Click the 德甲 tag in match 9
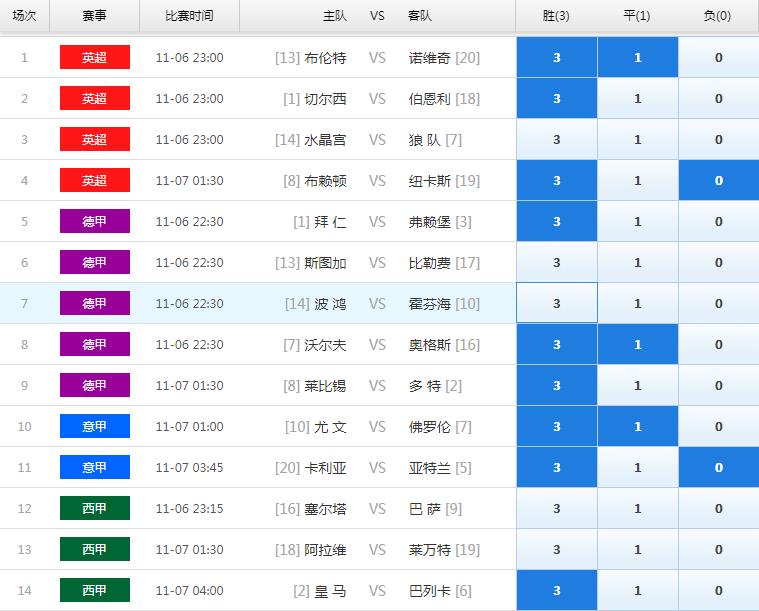Screen dimensions: 759x611 (95, 385)
